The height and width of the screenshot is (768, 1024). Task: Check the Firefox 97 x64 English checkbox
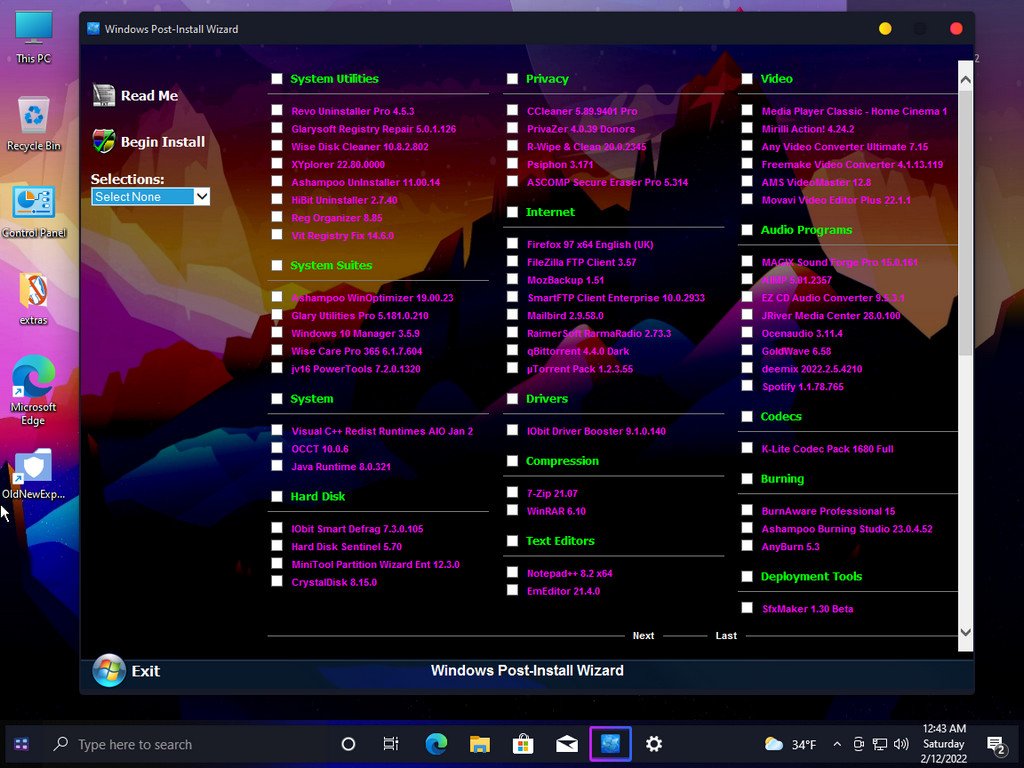(x=512, y=244)
